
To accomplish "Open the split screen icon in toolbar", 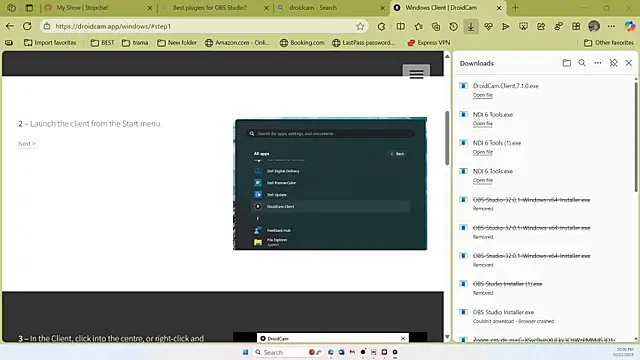I will [x=401, y=26].
